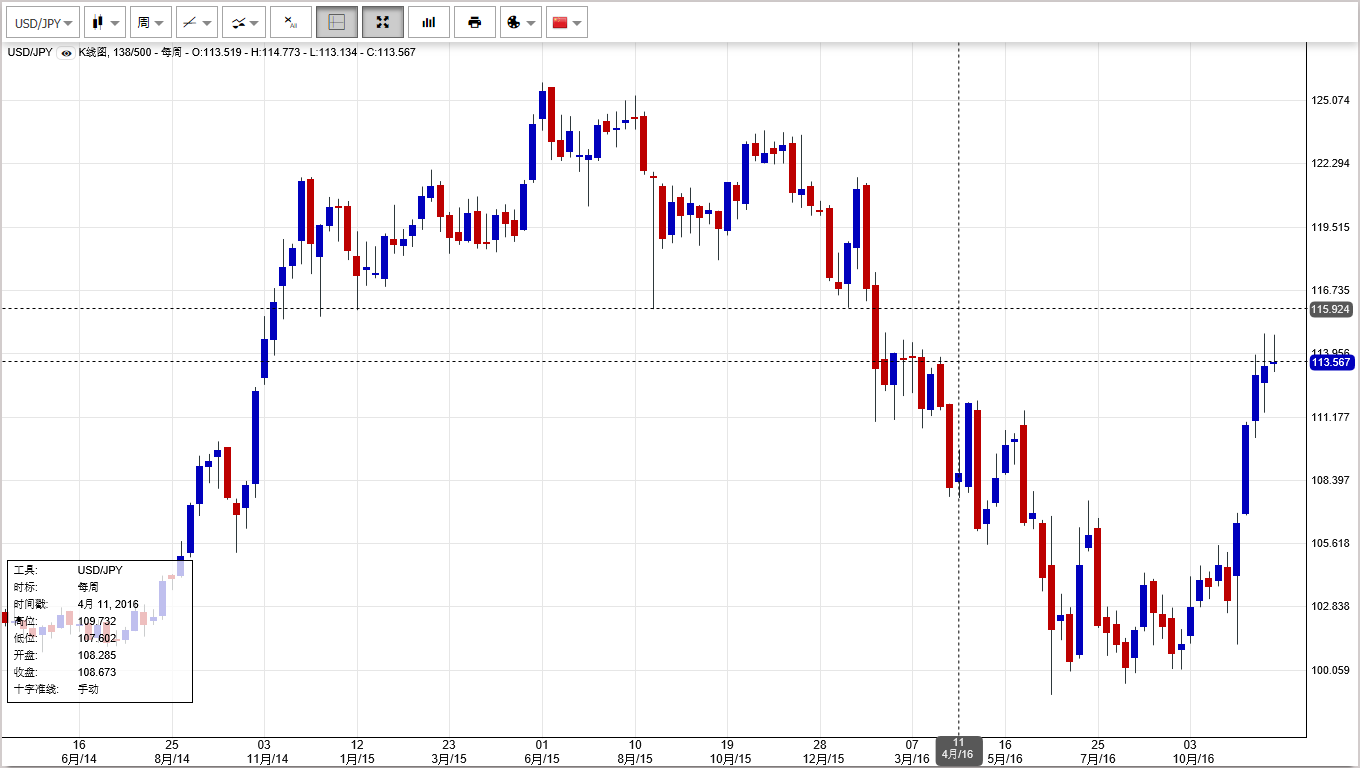This screenshot has height=768, width=1360.
Task: Click the 100.059 price axis label
Action: coord(1330,670)
